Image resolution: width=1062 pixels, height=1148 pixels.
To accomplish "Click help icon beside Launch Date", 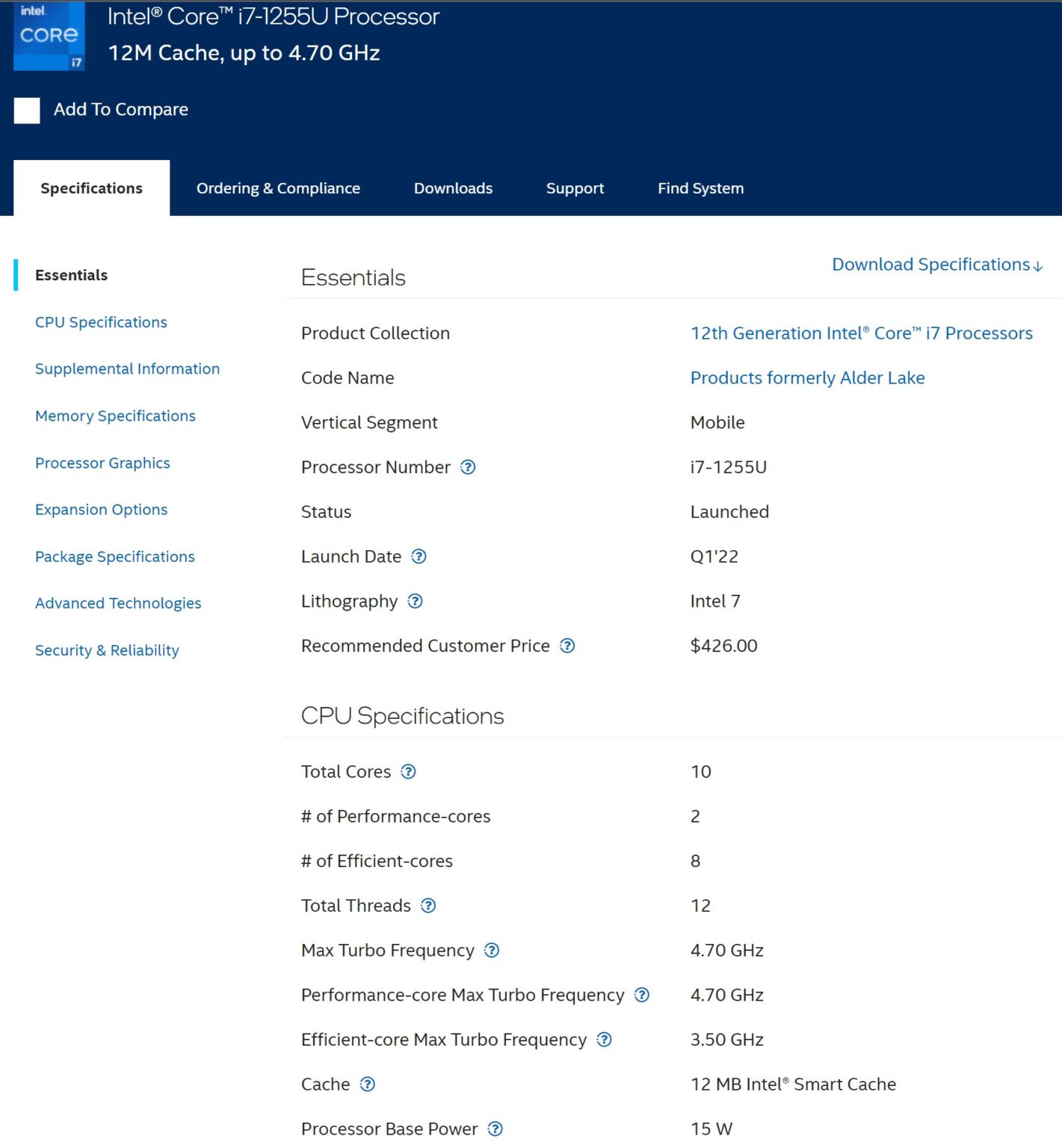I will (x=419, y=556).
